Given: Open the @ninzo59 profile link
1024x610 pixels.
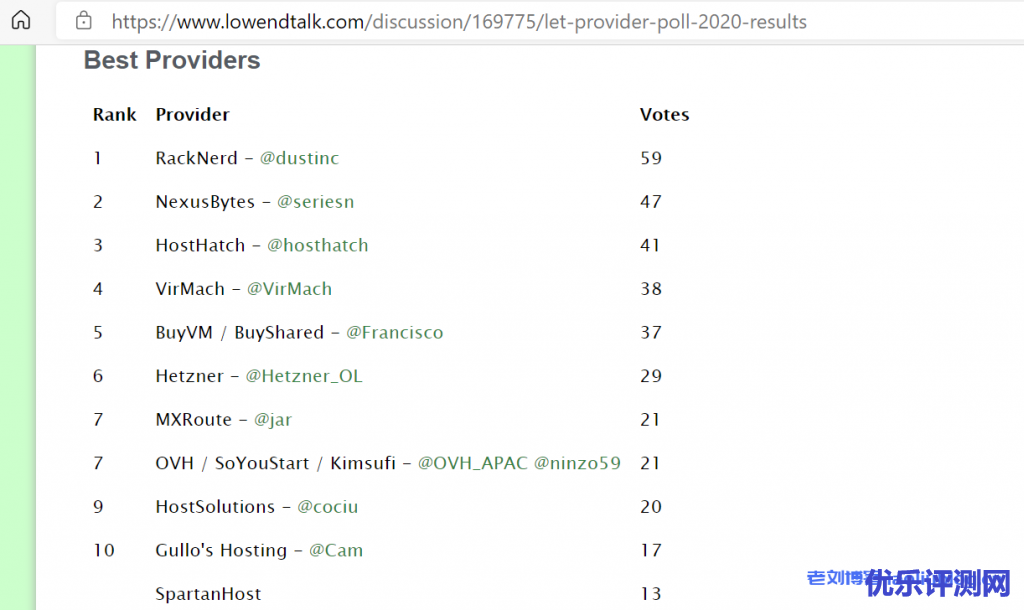Looking at the screenshot, I should point(577,463).
